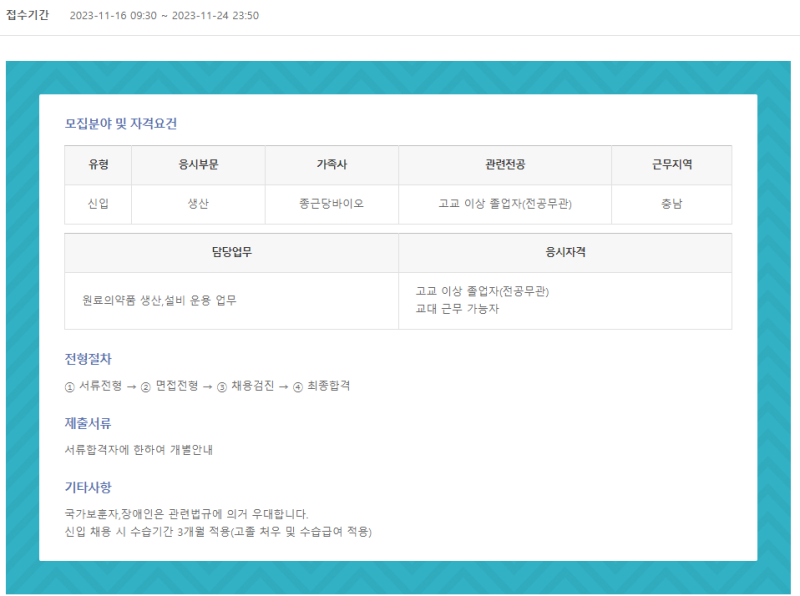The width and height of the screenshot is (800, 596).
Task: Click step ③ 채용검진
Action: pyautogui.click(x=245, y=386)
